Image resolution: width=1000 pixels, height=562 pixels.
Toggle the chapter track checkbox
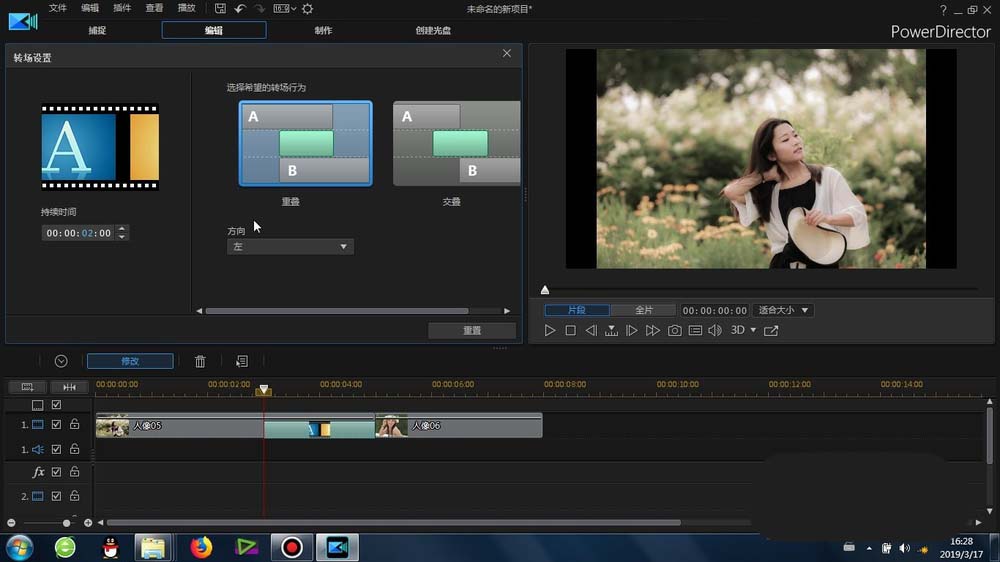[x=56, y=404]
